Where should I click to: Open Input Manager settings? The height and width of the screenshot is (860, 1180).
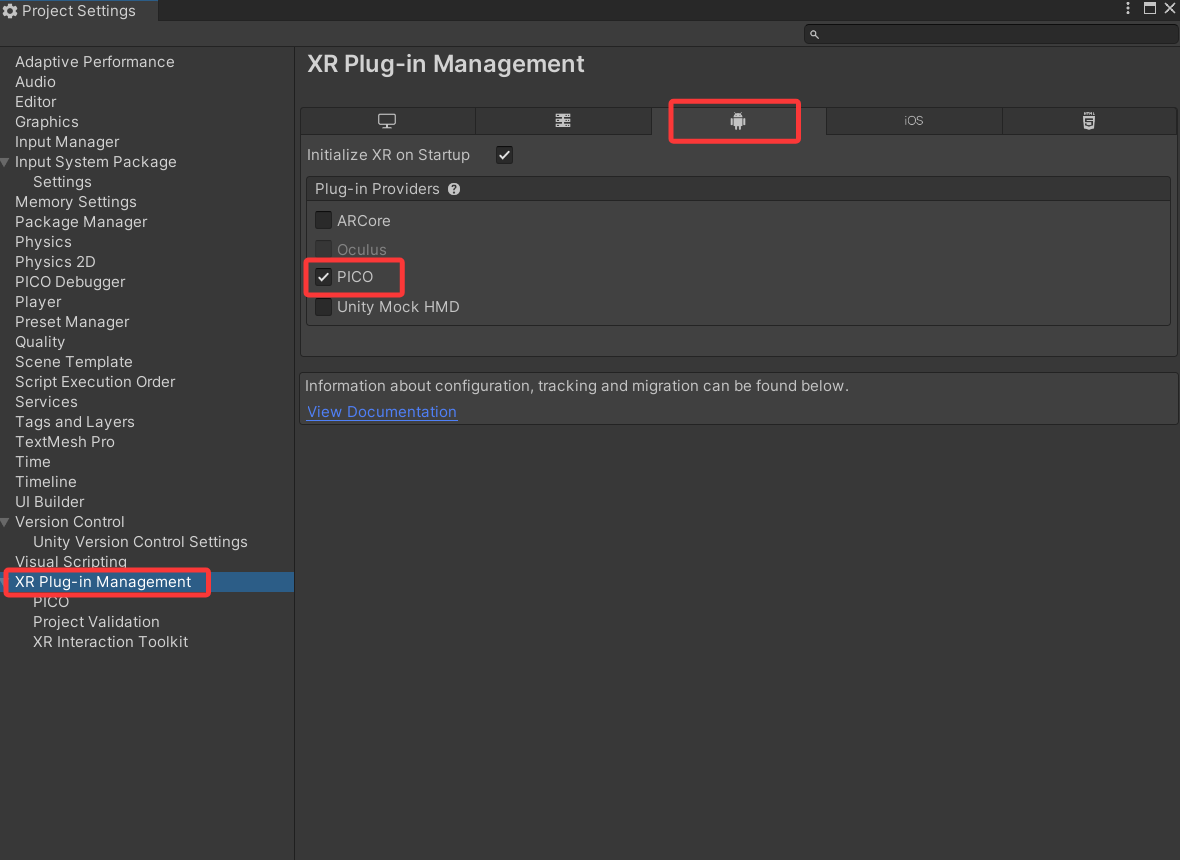67,142
